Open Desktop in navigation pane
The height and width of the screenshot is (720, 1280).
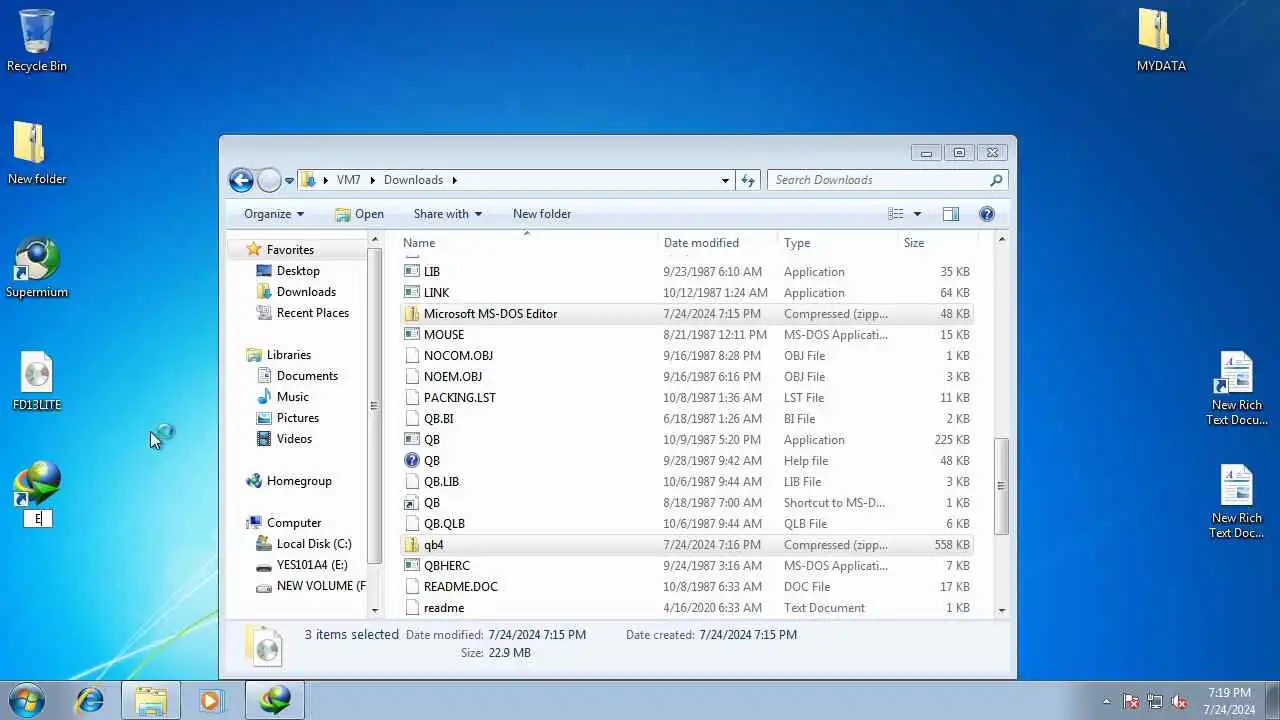pos(298,271)
